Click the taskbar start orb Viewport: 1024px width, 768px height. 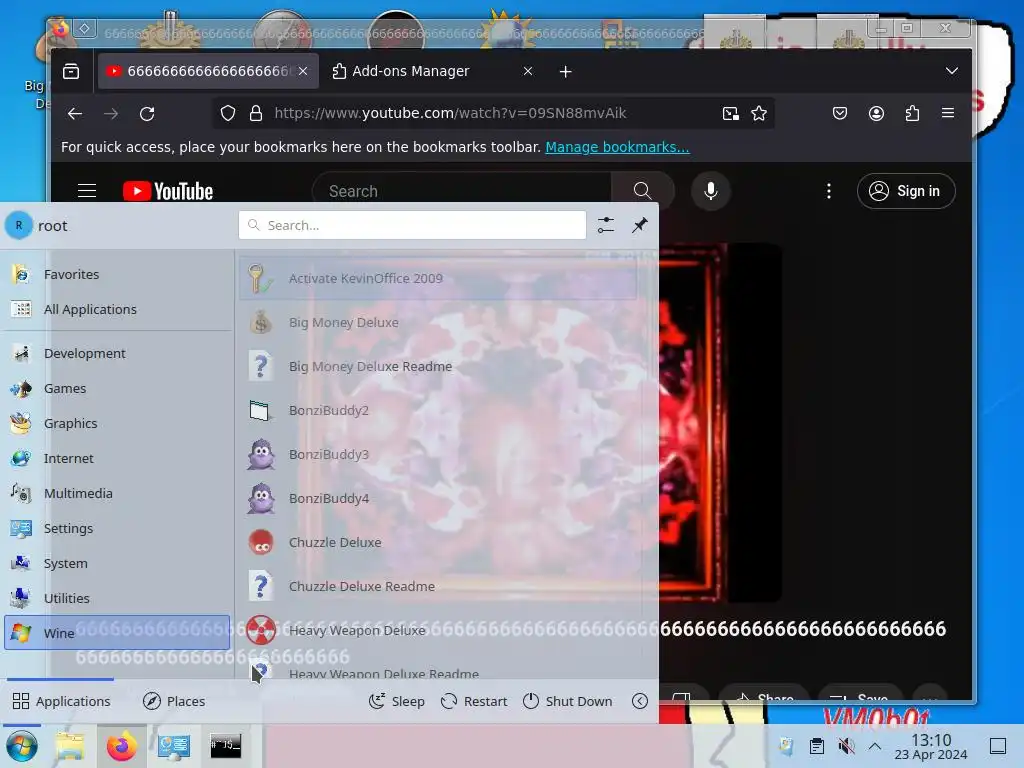[22, 746]
